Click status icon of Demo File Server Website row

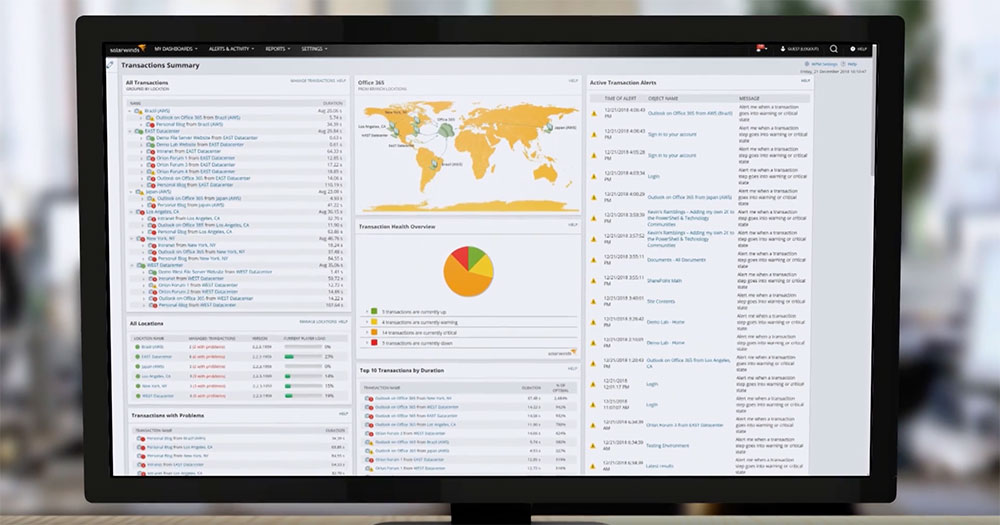click(152, 138)
